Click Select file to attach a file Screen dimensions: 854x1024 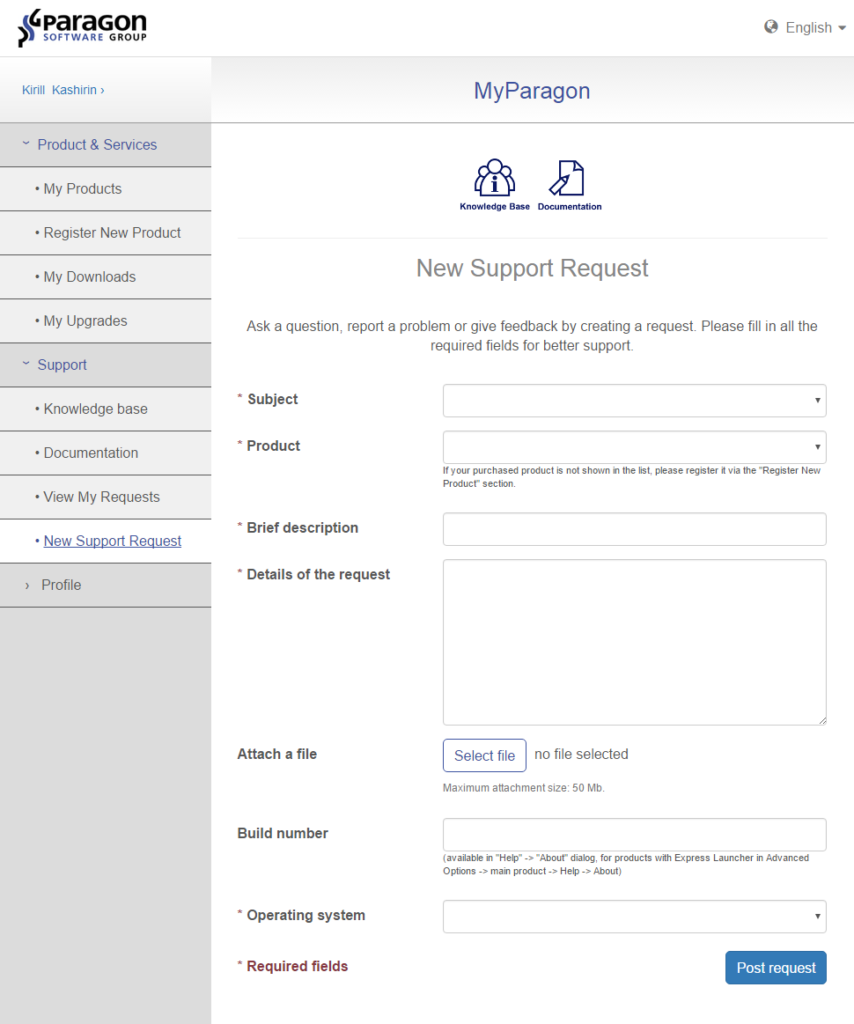point(484,755)
